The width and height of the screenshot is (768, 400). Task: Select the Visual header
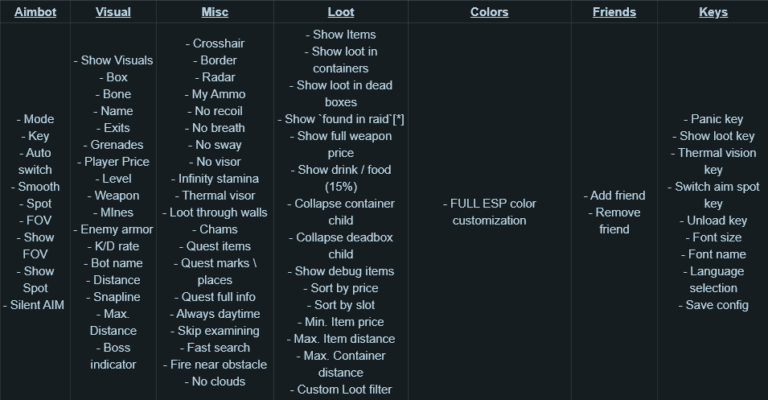click(113, 12)
